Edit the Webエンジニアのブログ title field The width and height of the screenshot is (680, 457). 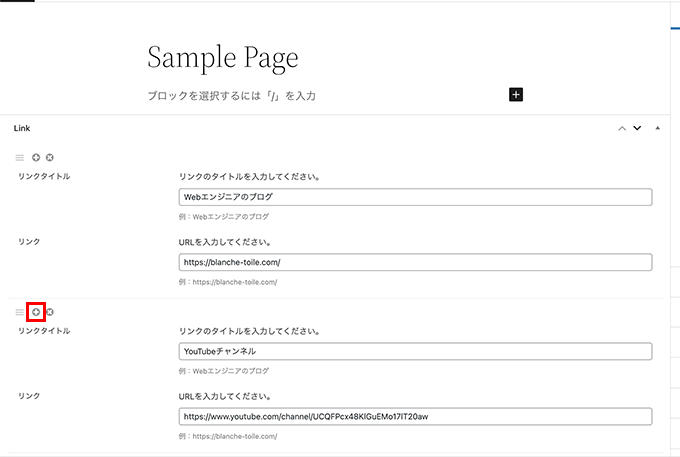click(415, 197)
